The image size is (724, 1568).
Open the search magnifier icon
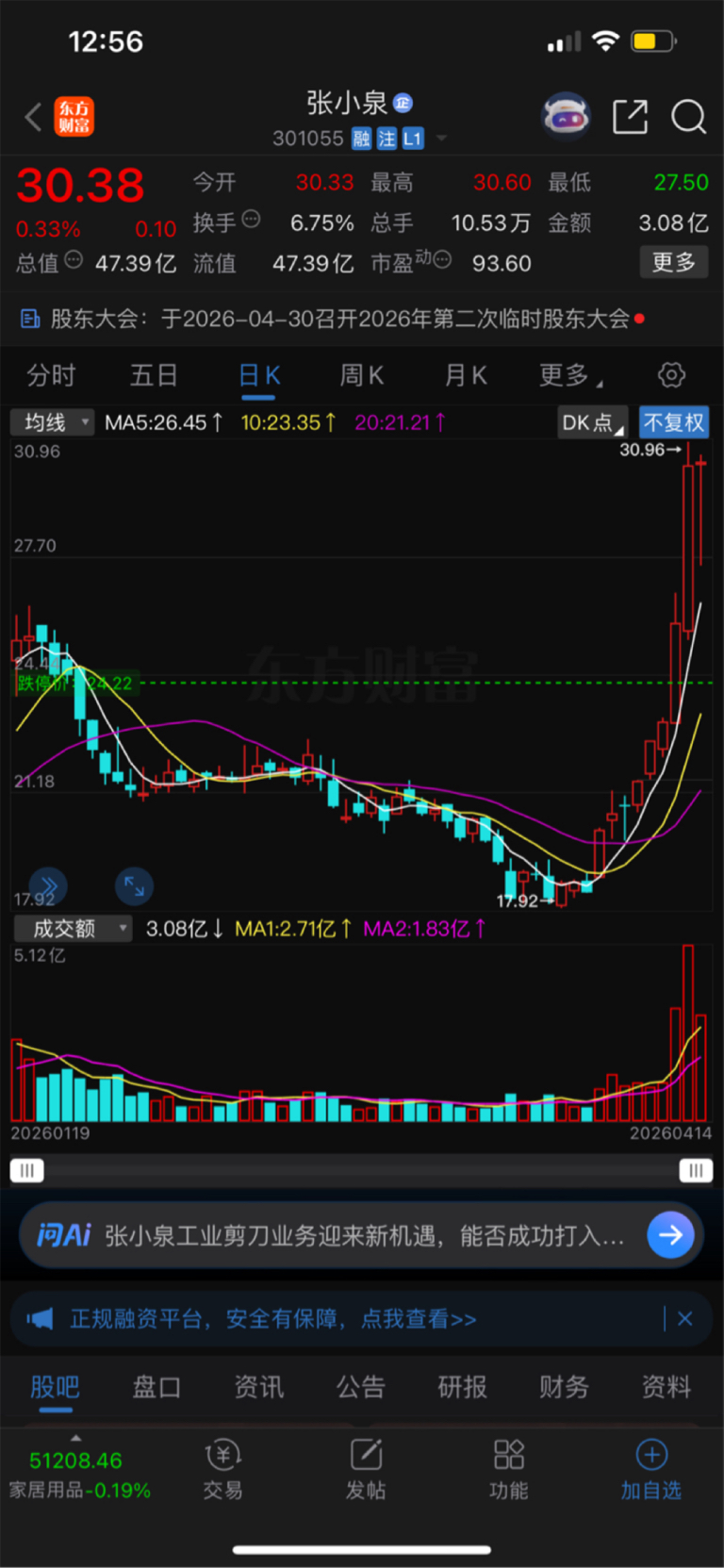coord(688,117)
